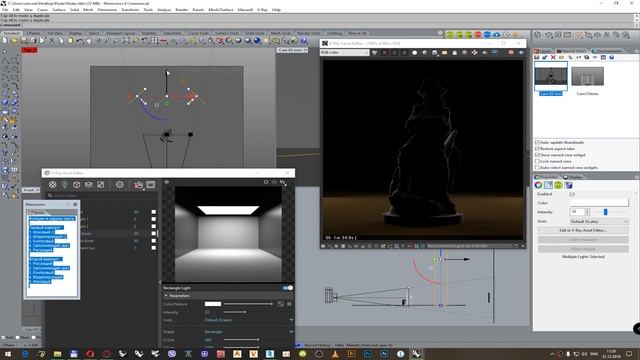
Task: Open the Geometry cube category in Asset Editor
Action: (x=76, y=185)
